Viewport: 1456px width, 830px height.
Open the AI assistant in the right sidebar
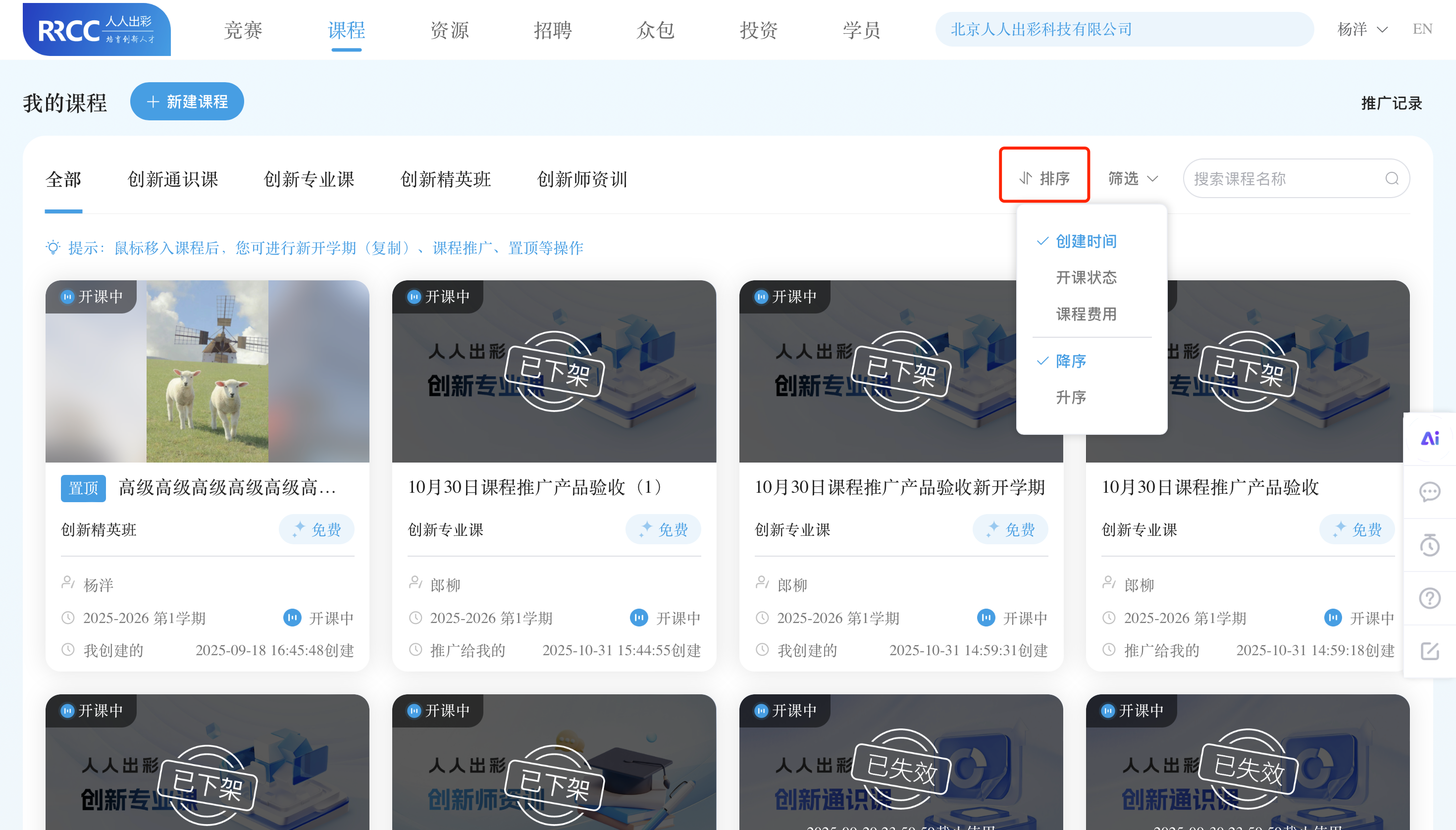[1429, 438]
